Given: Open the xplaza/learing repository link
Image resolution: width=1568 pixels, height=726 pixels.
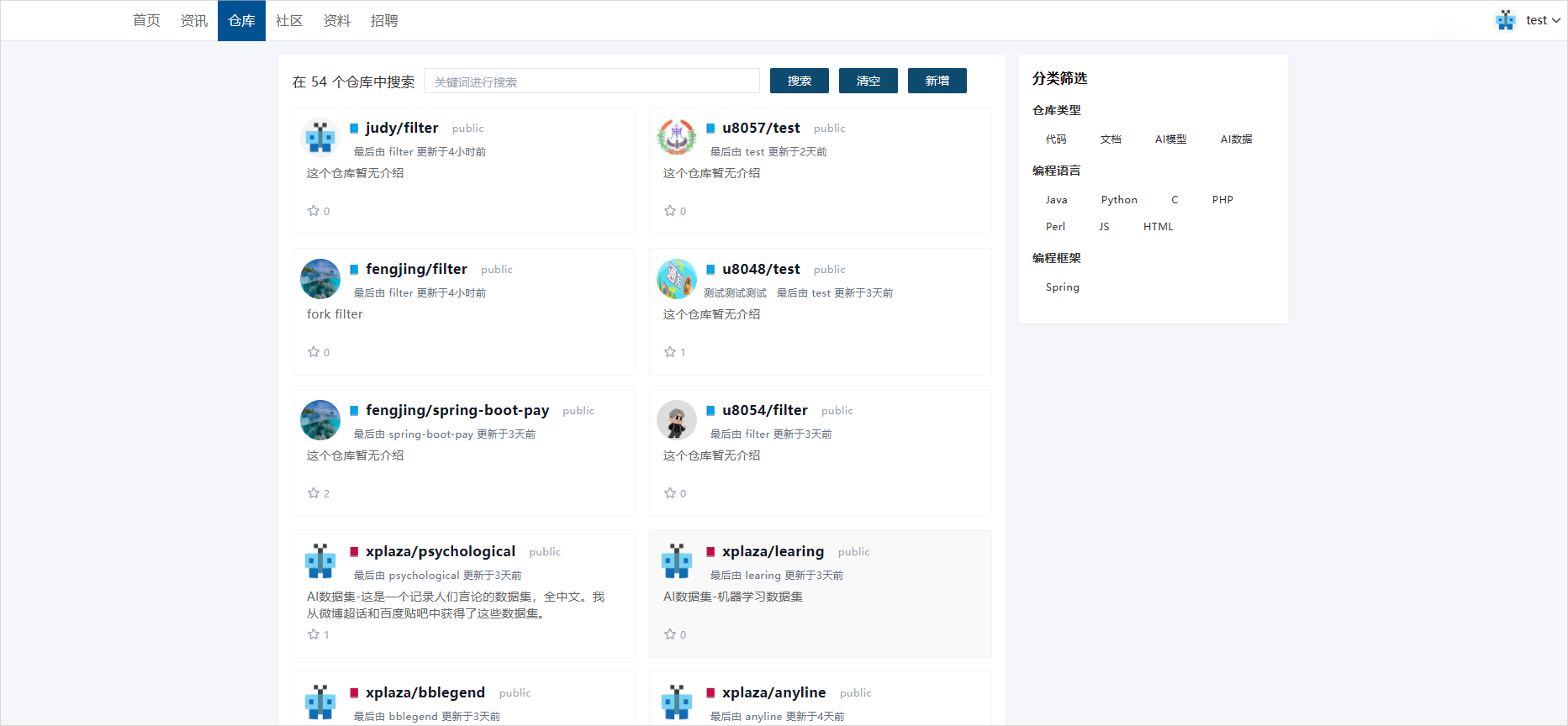Looking at the screenshot, I should 773,551.
